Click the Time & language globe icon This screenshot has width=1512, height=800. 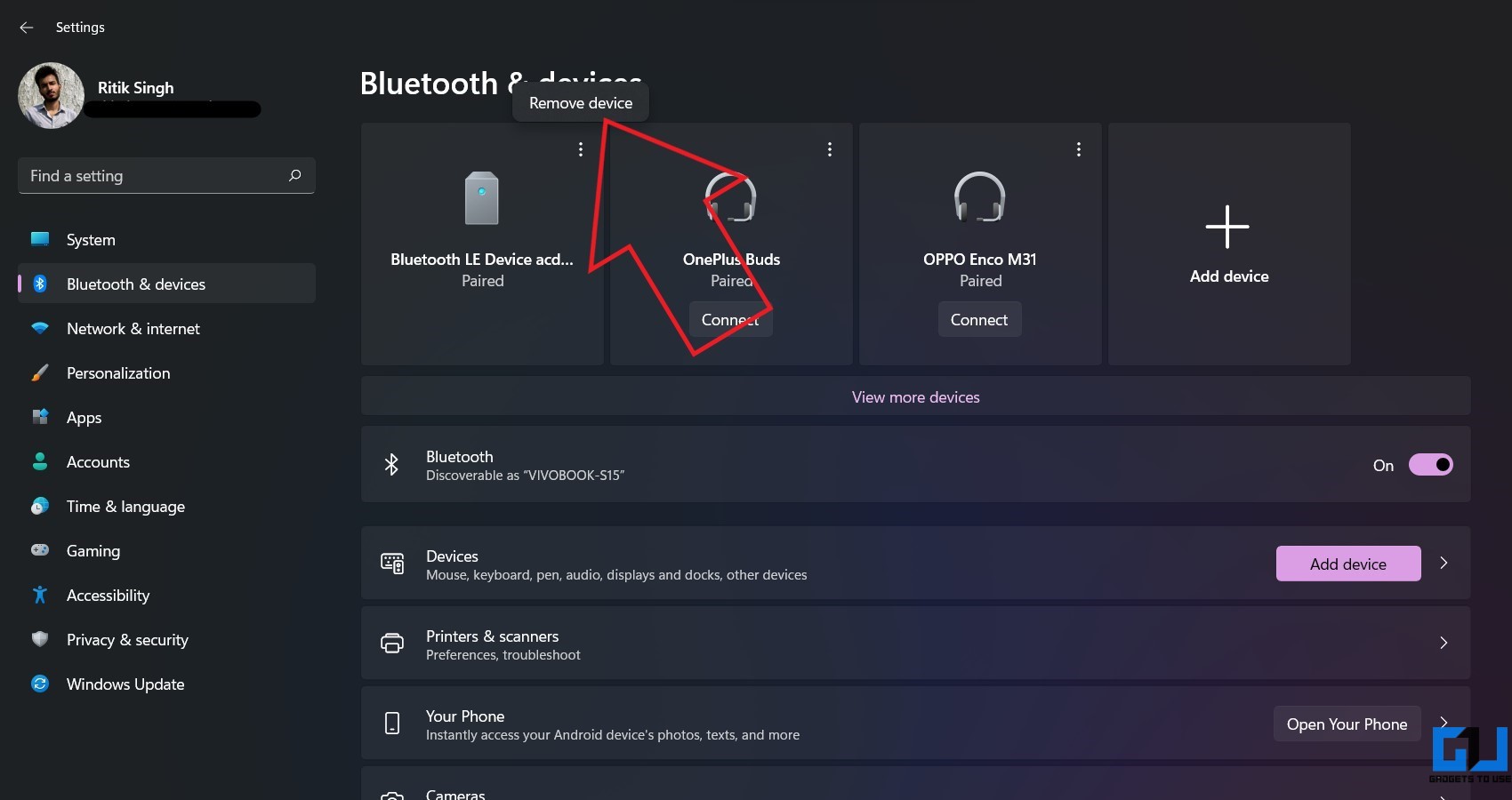pos(40,506)
